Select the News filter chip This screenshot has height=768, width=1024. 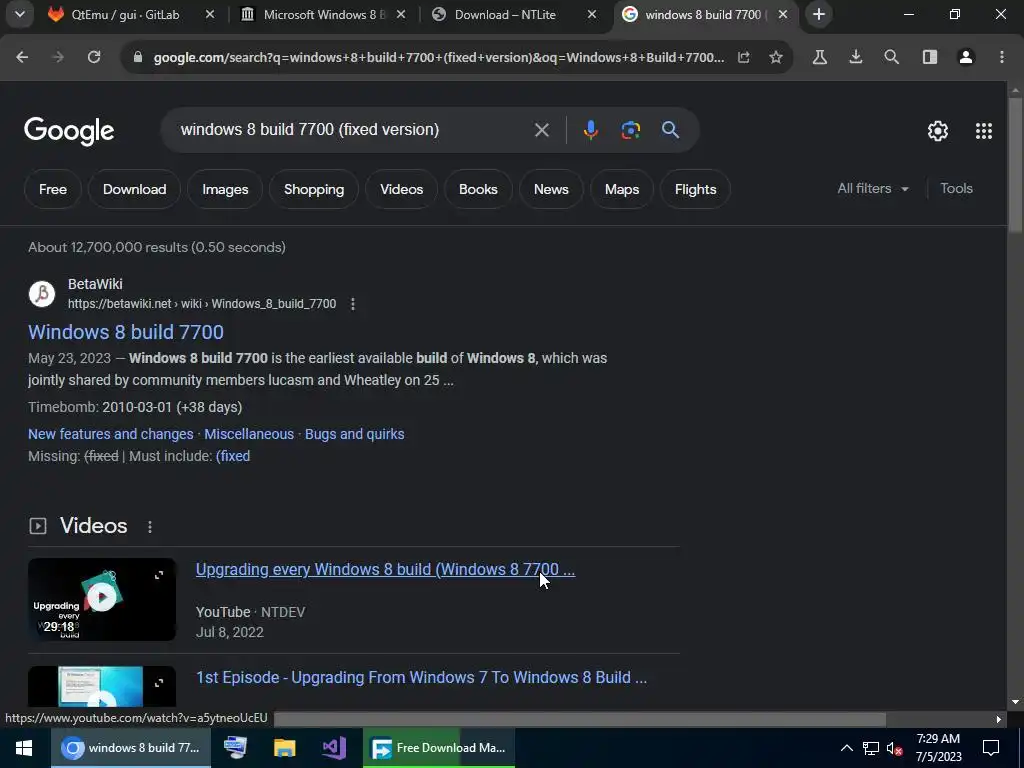551,189
